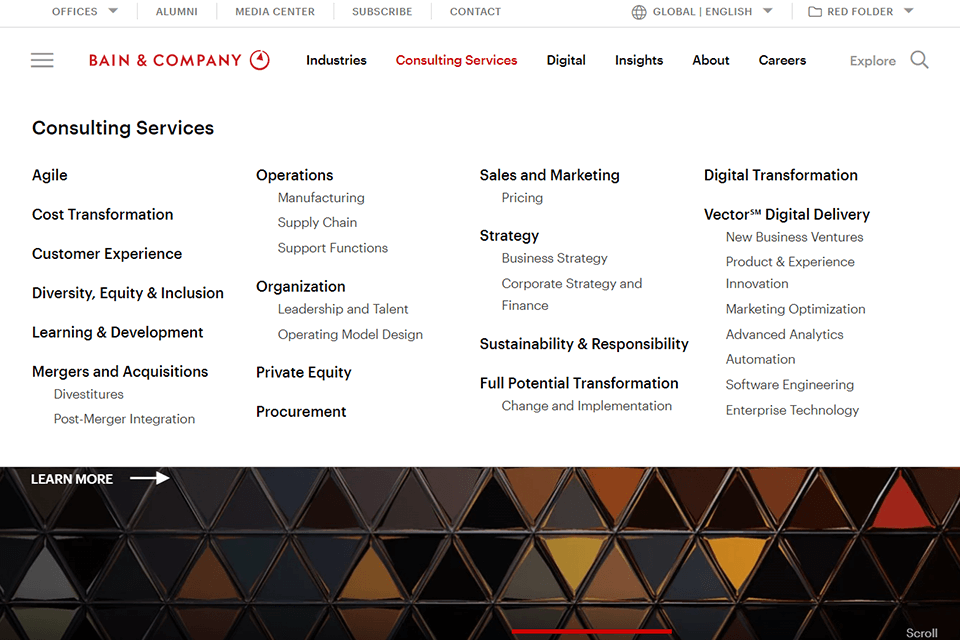Viewport: 960px width, 640px height.
Task: Select Leadership and Talent
Action: (x=343, y=309)
